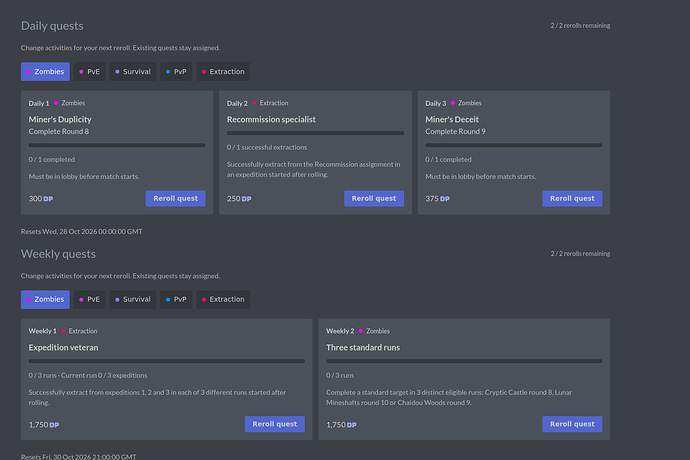Click Expedition veteran's 1,750 DP reward
The width and height of the screenshot is (690, 460).
point(44,425)
